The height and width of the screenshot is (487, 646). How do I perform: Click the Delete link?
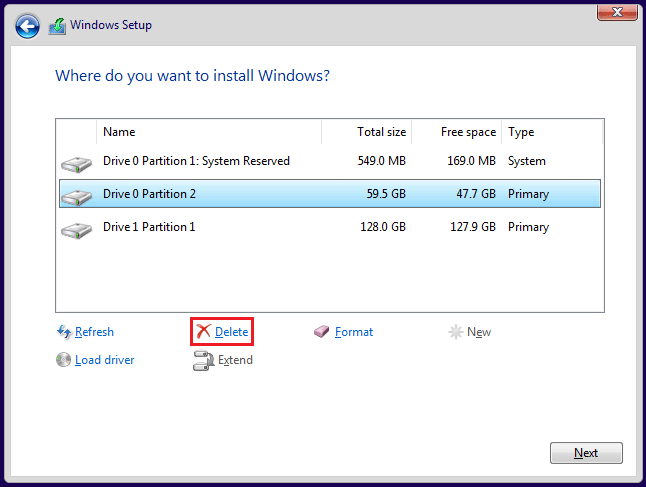click(x=232, y=332)
